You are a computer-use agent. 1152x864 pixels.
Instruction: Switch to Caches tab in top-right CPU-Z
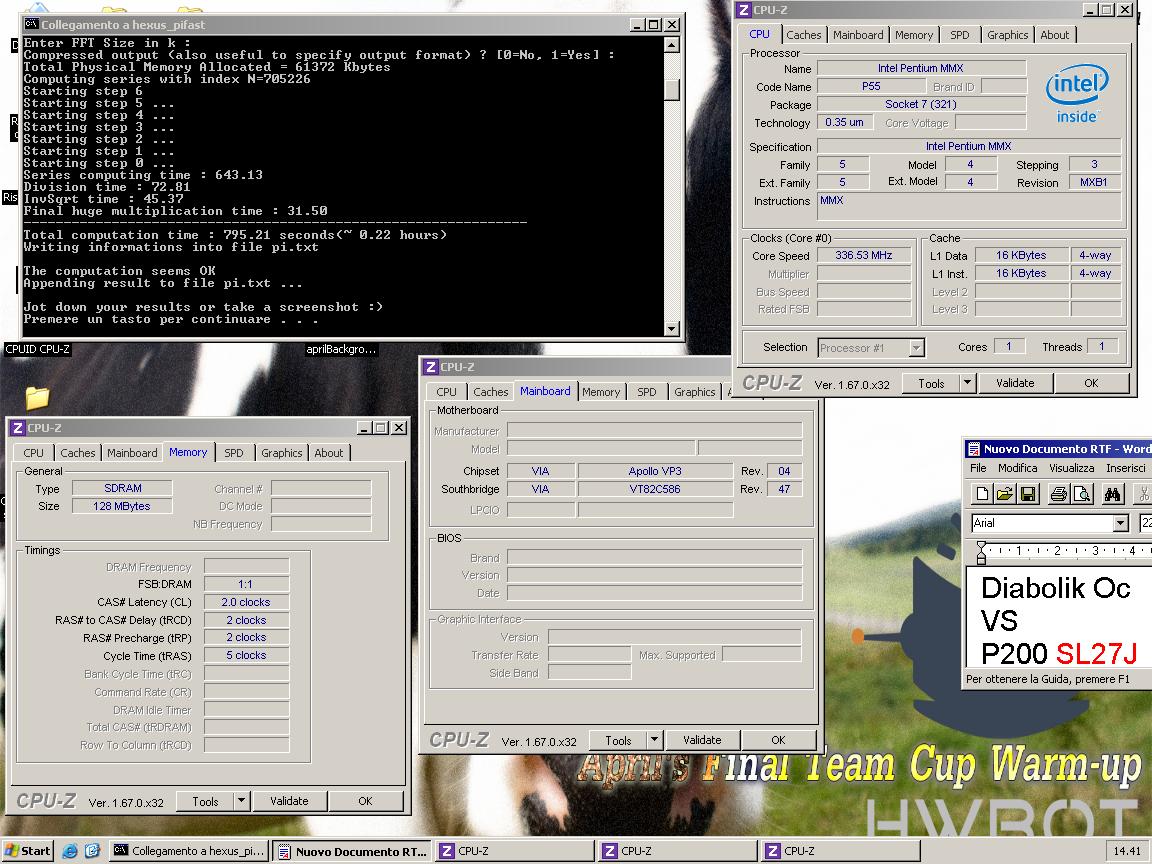tap(804, 35)
